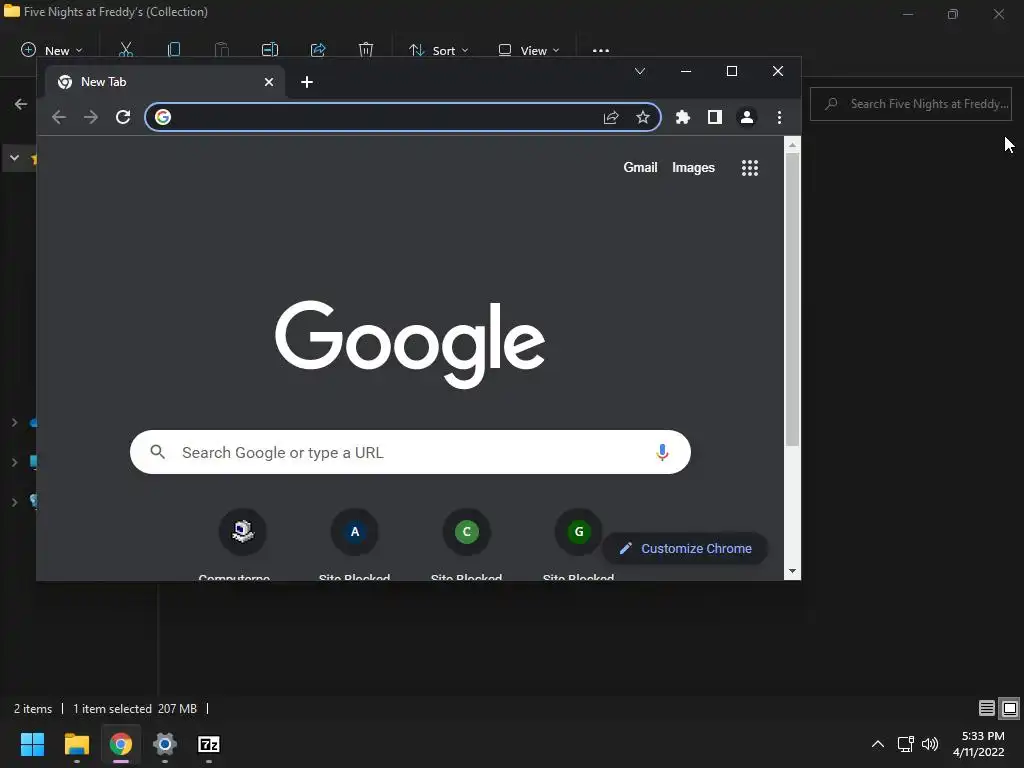1024x768 pixels.
Task: Click the Search Five Nights at Freddy's box
Action: pyautogui.click(x=911, y=104)
